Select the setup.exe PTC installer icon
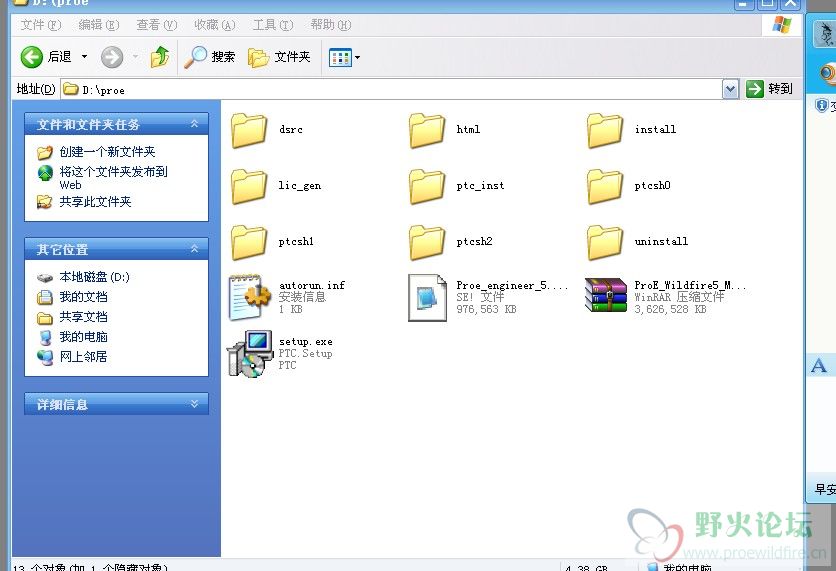Viewport: 836px width, 571px height. pyautogui.click(x=250, y=353)
